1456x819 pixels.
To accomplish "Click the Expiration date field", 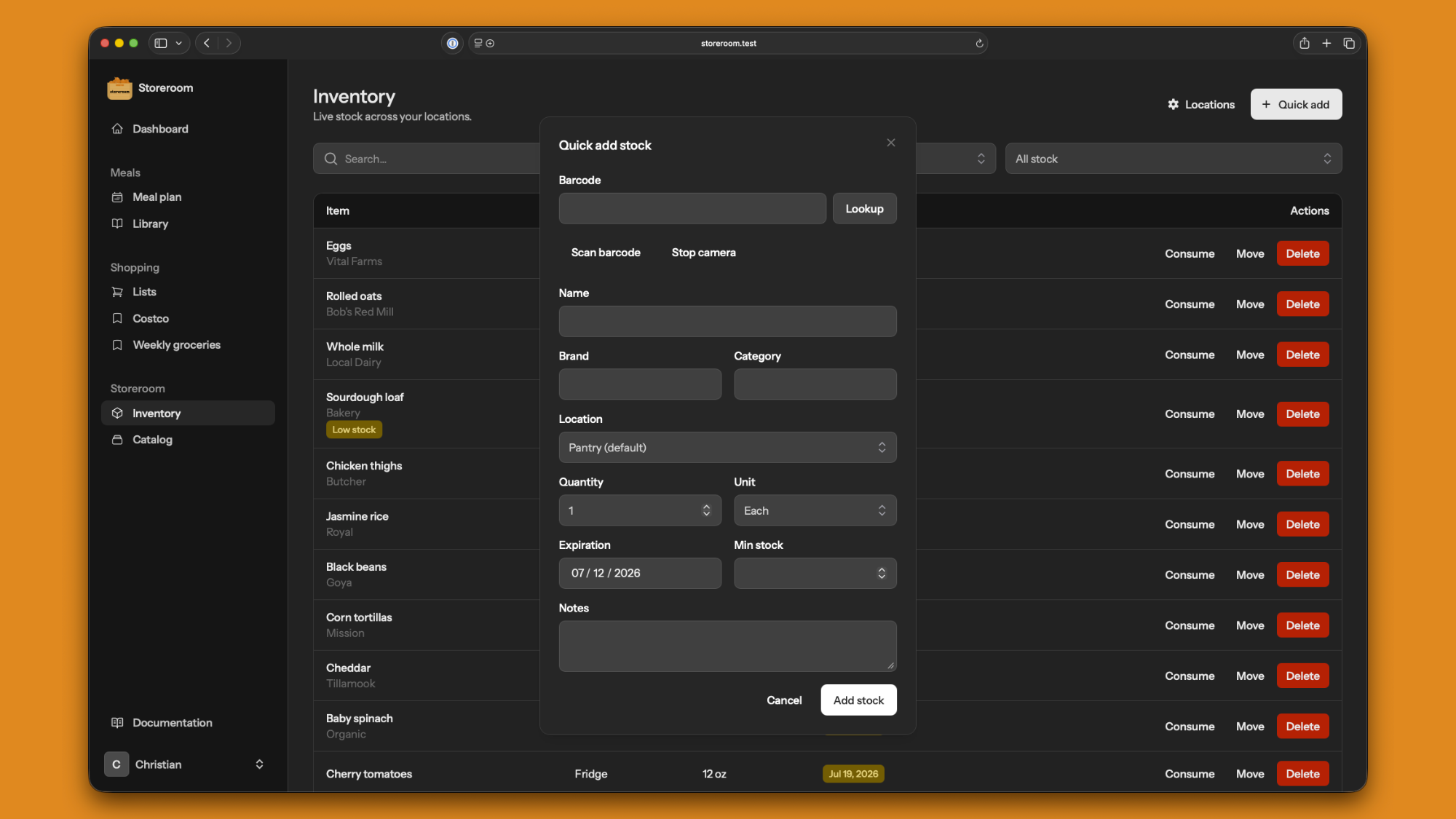I will (640, 573).
